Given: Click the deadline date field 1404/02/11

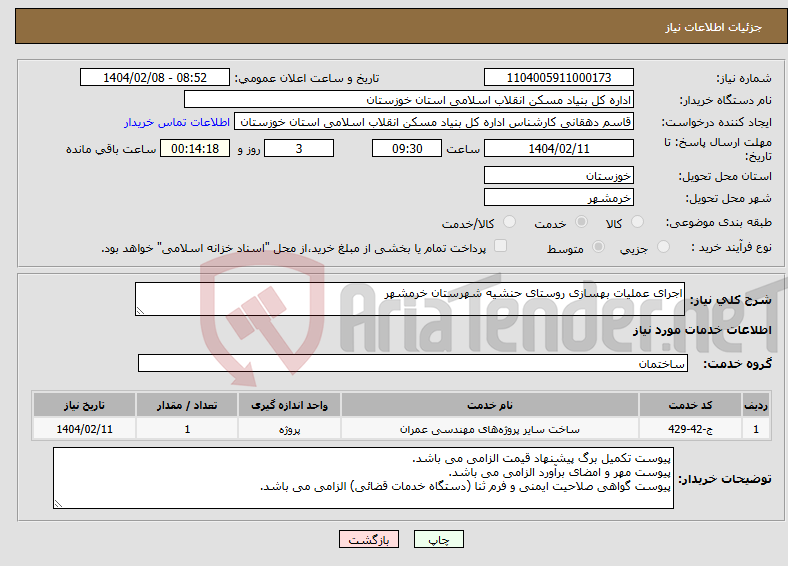Looking at the screenshot, I should coord(559,149).
